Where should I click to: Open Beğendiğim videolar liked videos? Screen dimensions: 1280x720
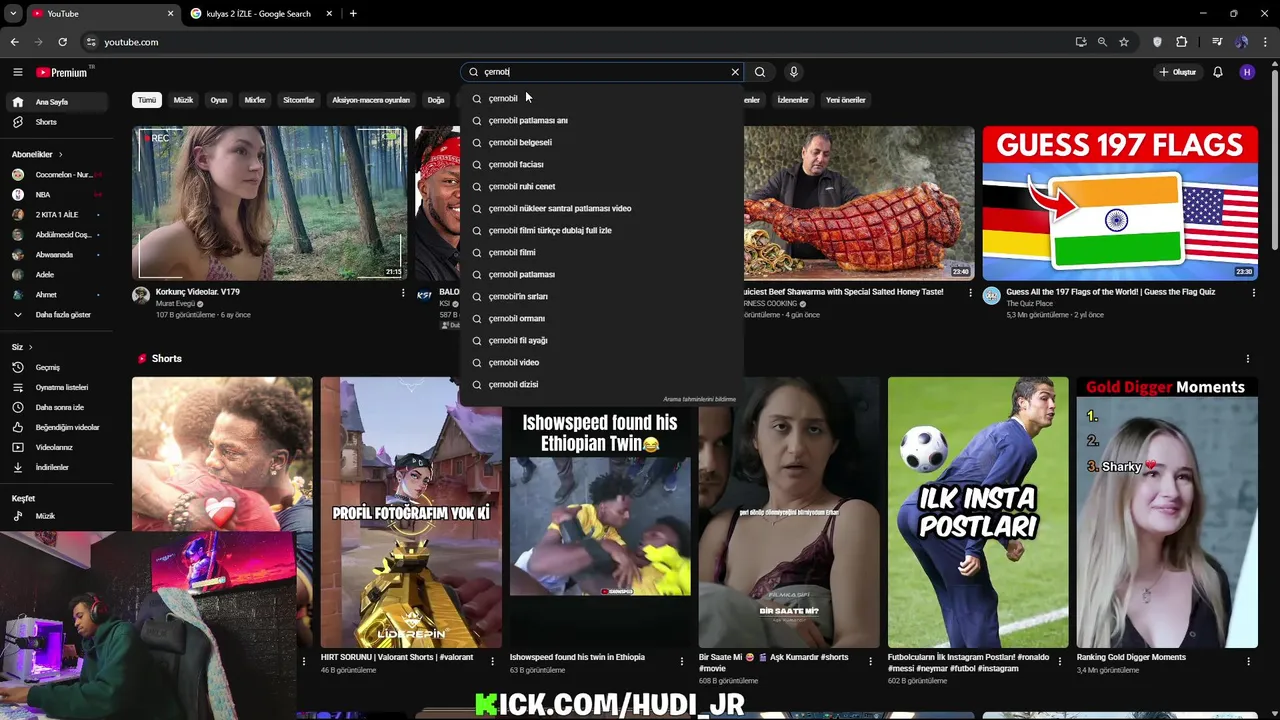[57, 427]
